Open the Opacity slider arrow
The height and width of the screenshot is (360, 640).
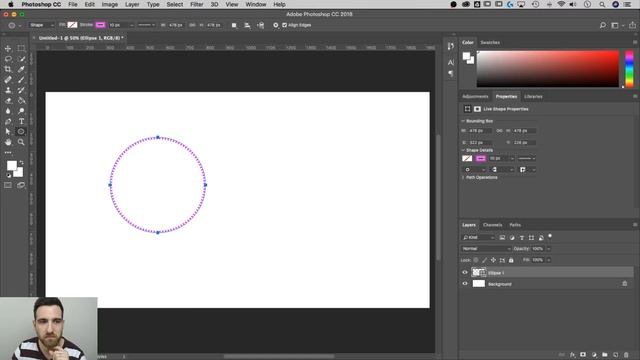pos(549,249)
